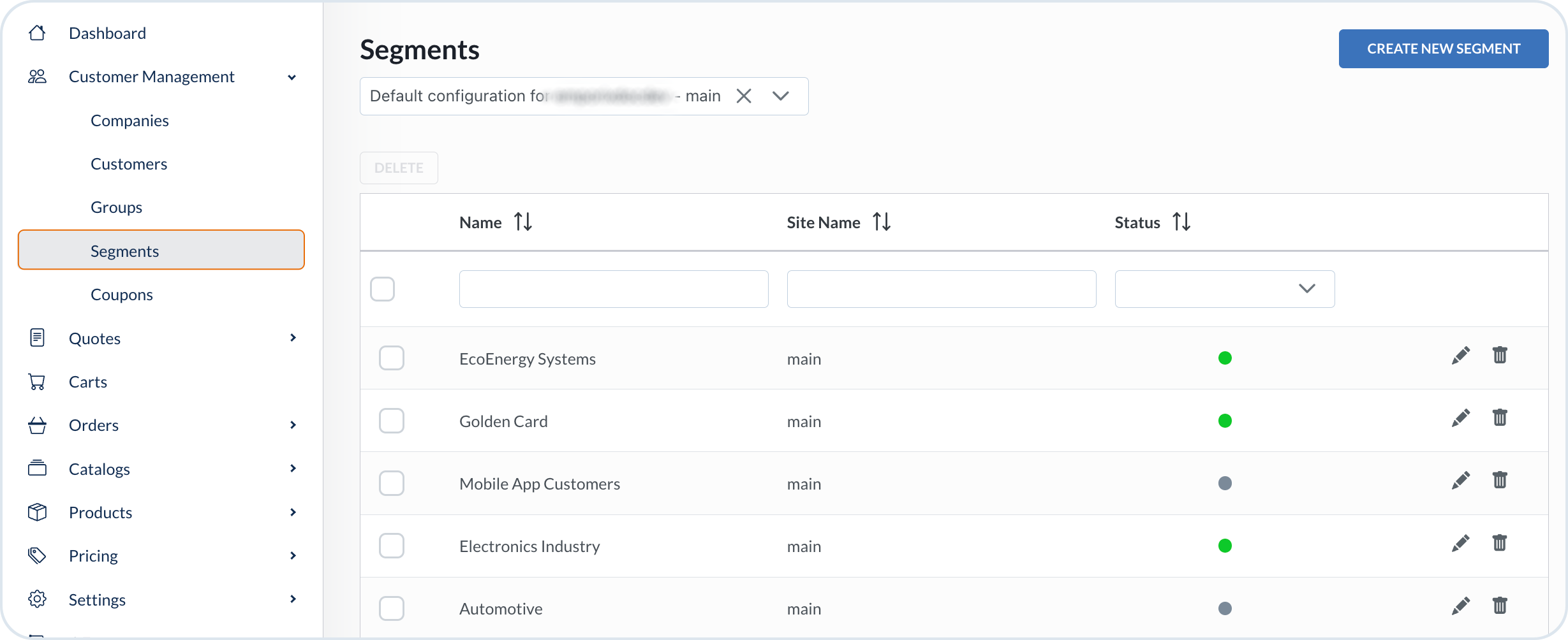Select the Automotive segment checkbox
The height and width of the screenshot is (640, 1568).
[392, 608]
